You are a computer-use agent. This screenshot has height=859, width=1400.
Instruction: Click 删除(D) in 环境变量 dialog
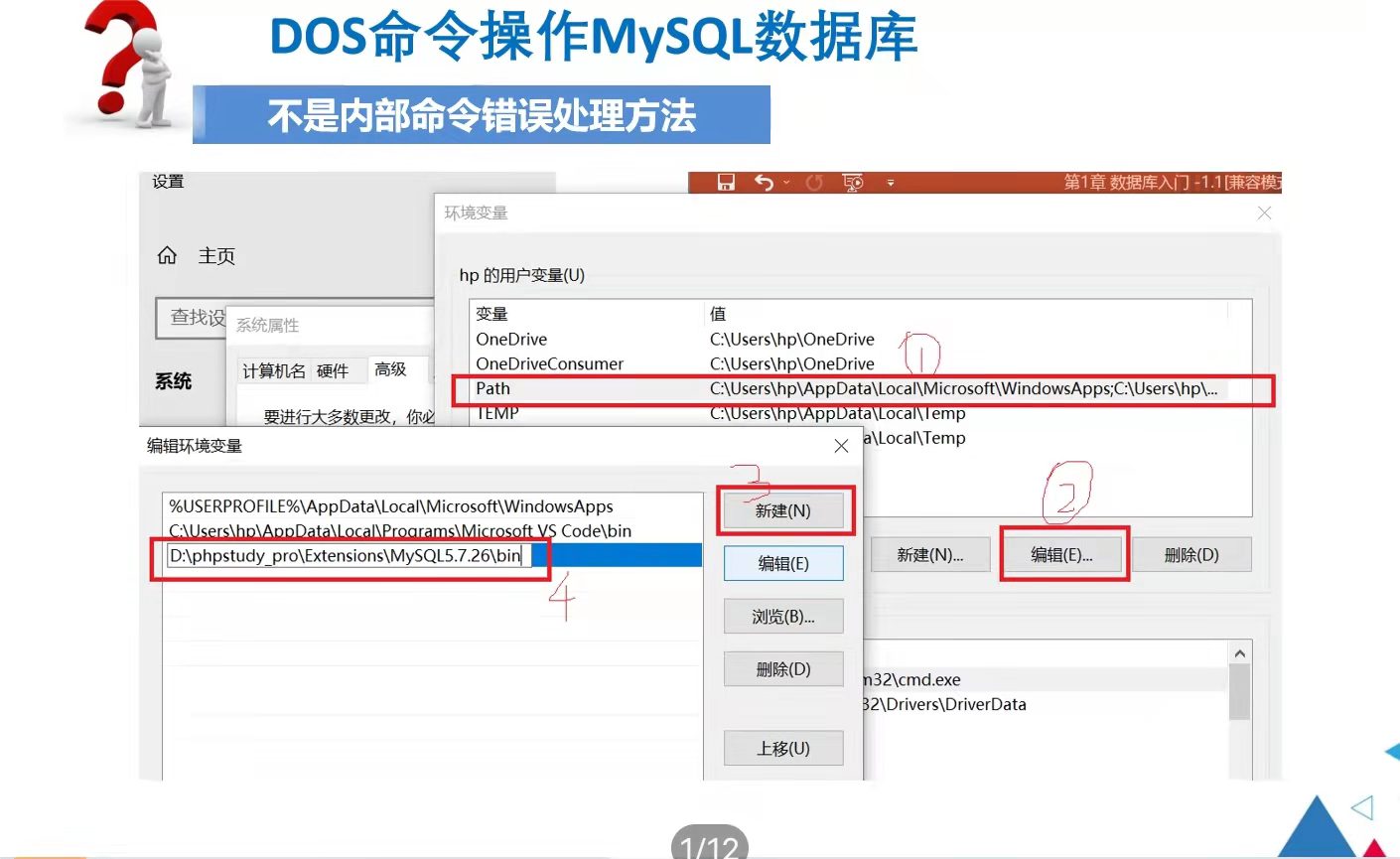pyautogui.click(x=1191, y=555)
